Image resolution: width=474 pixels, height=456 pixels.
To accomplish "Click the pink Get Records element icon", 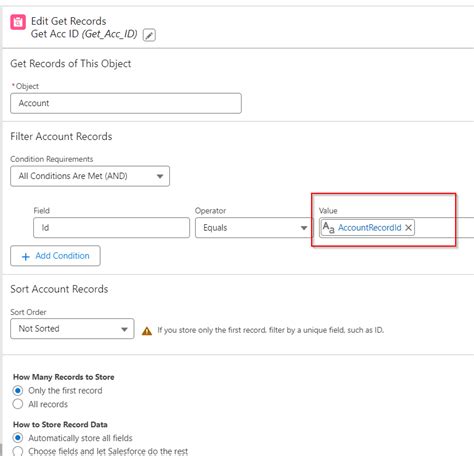I will (18, 22).
